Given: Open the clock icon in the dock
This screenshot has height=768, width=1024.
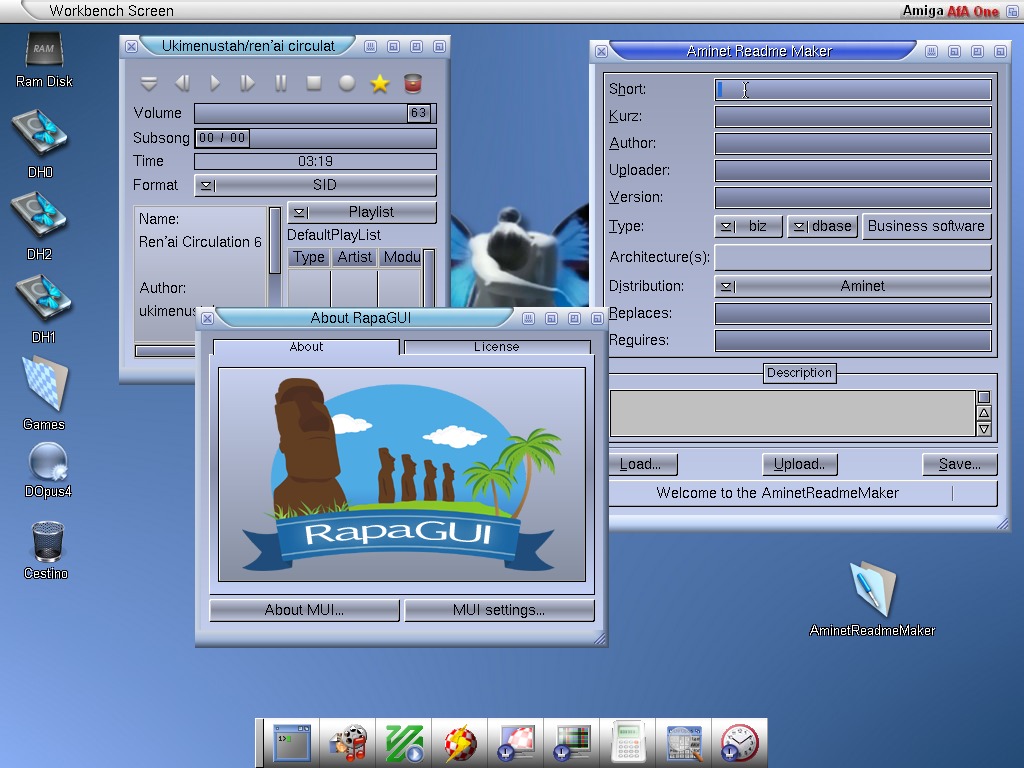Looking at the screenshot, I should click(739, 743).
